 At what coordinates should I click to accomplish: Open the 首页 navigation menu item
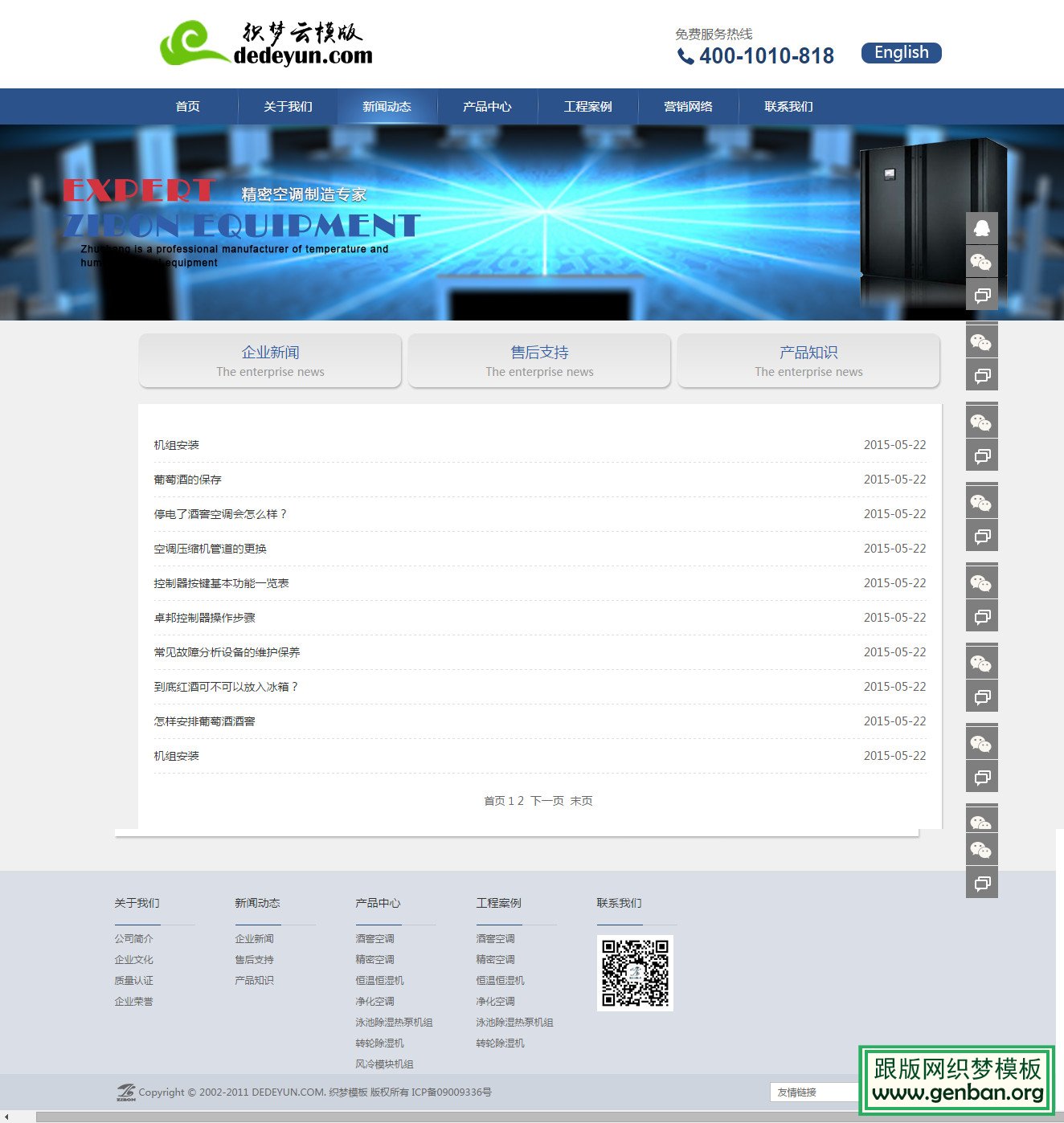point(186,106)
